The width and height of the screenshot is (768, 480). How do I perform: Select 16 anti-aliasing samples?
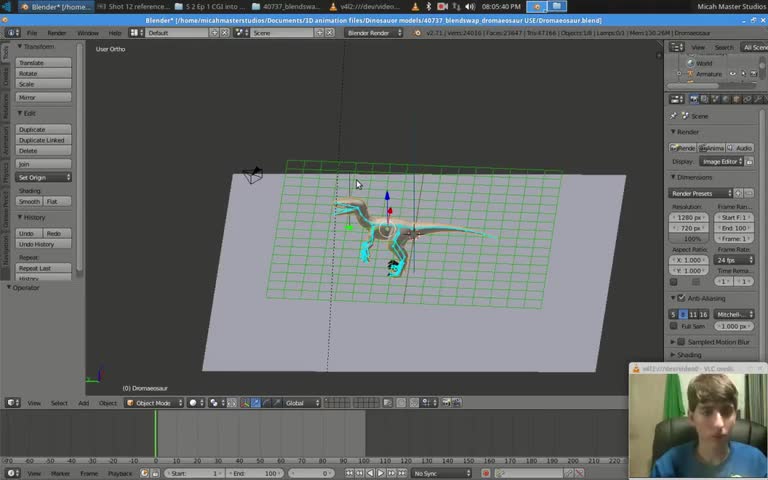pos(703,314)
